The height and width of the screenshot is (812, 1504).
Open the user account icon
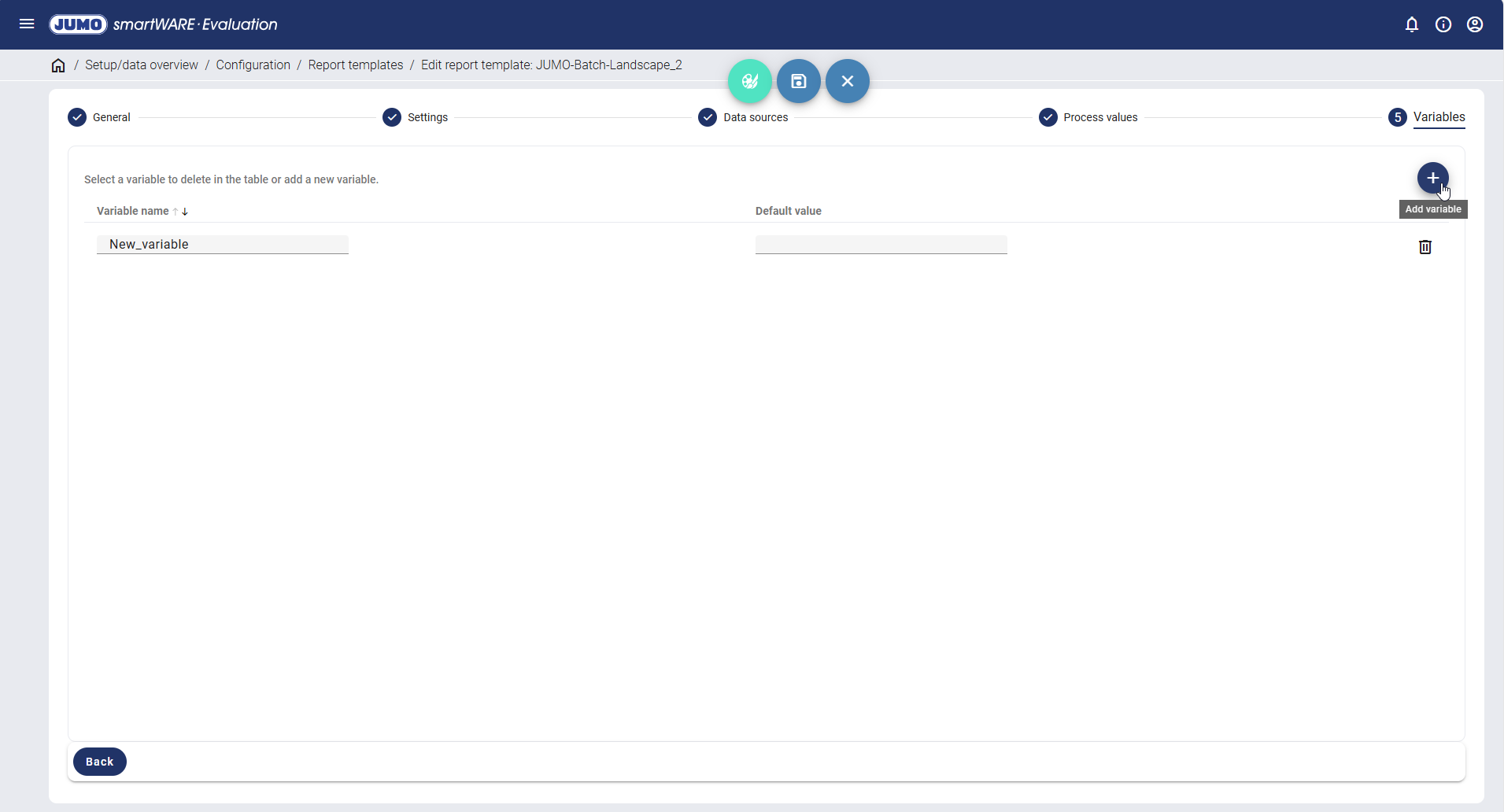pos(1475,24)
